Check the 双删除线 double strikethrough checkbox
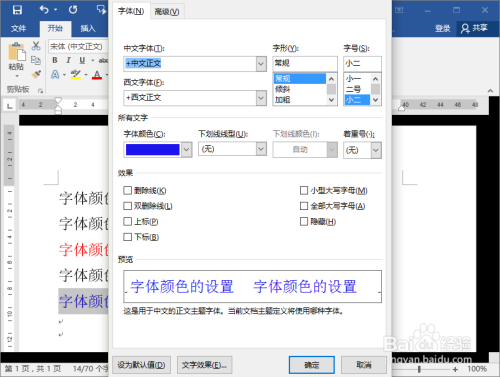The image size is (500, 377). pyautogui.click(x=127, y=206)
